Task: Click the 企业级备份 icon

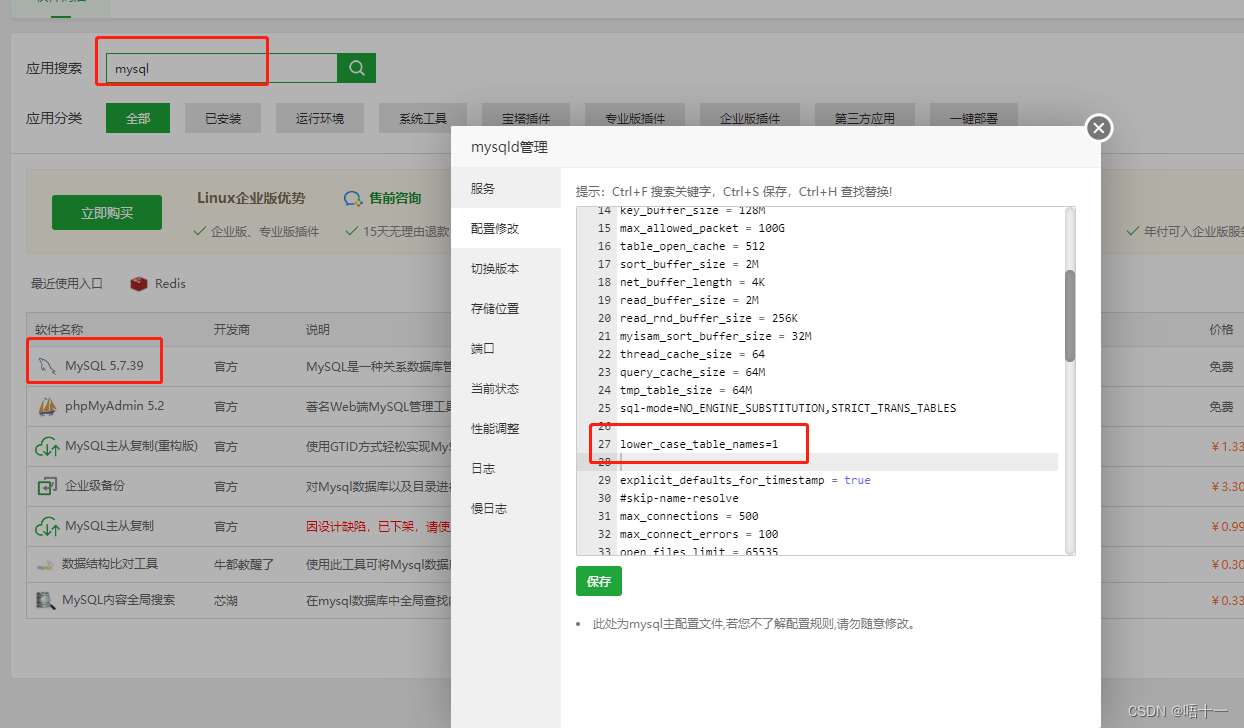Action: [46, 486]
